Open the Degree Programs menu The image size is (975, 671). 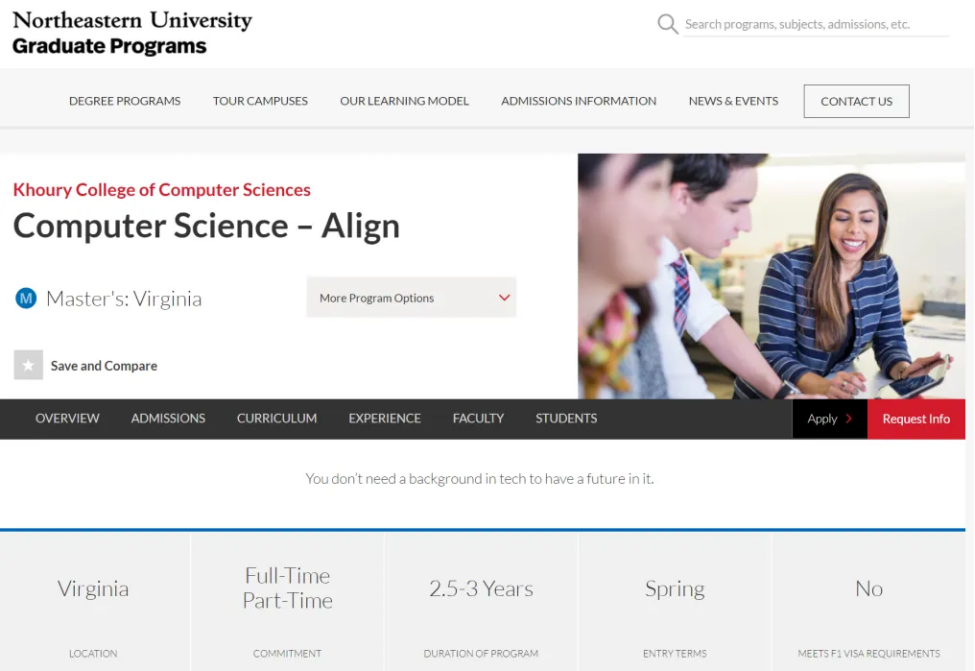[x=125, y=101]
